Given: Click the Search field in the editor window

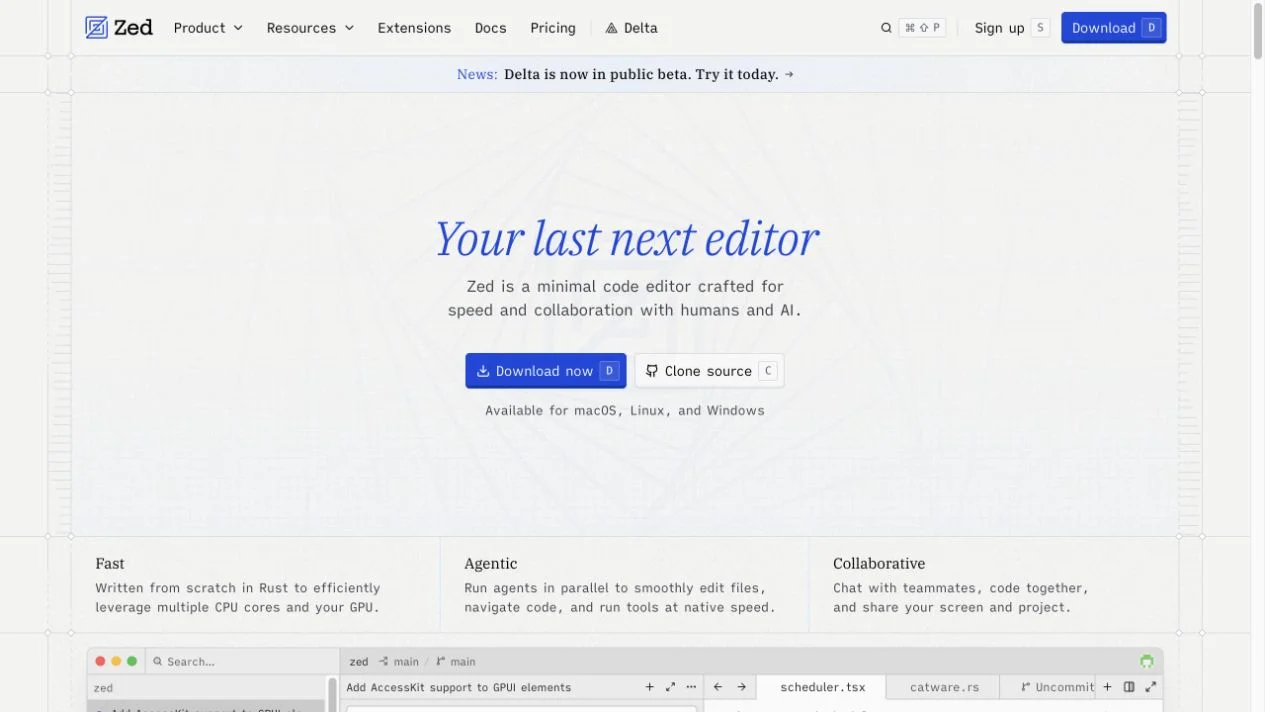Looking at the screenshot, I should click(x=243, y=661).
